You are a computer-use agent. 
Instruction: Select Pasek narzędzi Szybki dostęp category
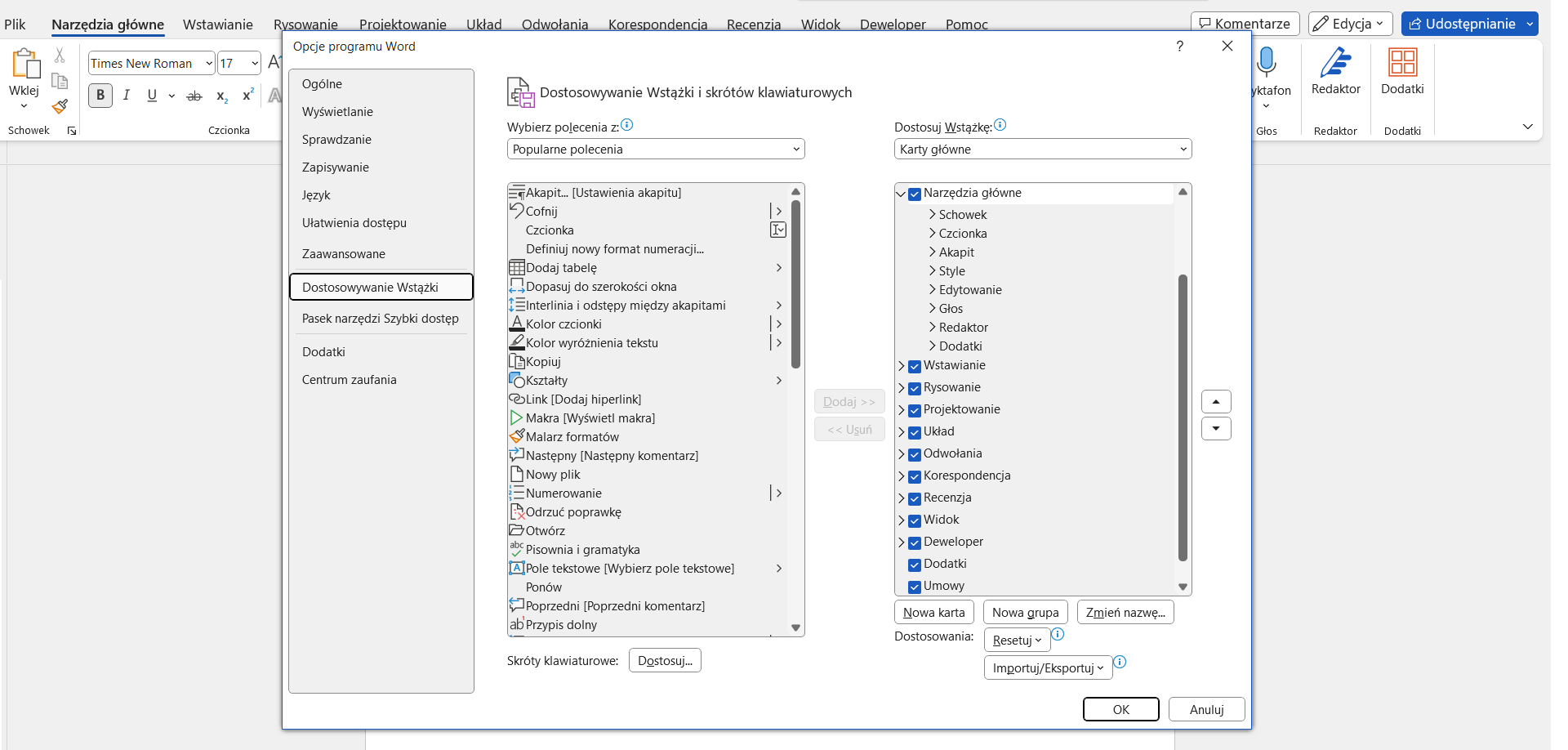coord(381,319)
